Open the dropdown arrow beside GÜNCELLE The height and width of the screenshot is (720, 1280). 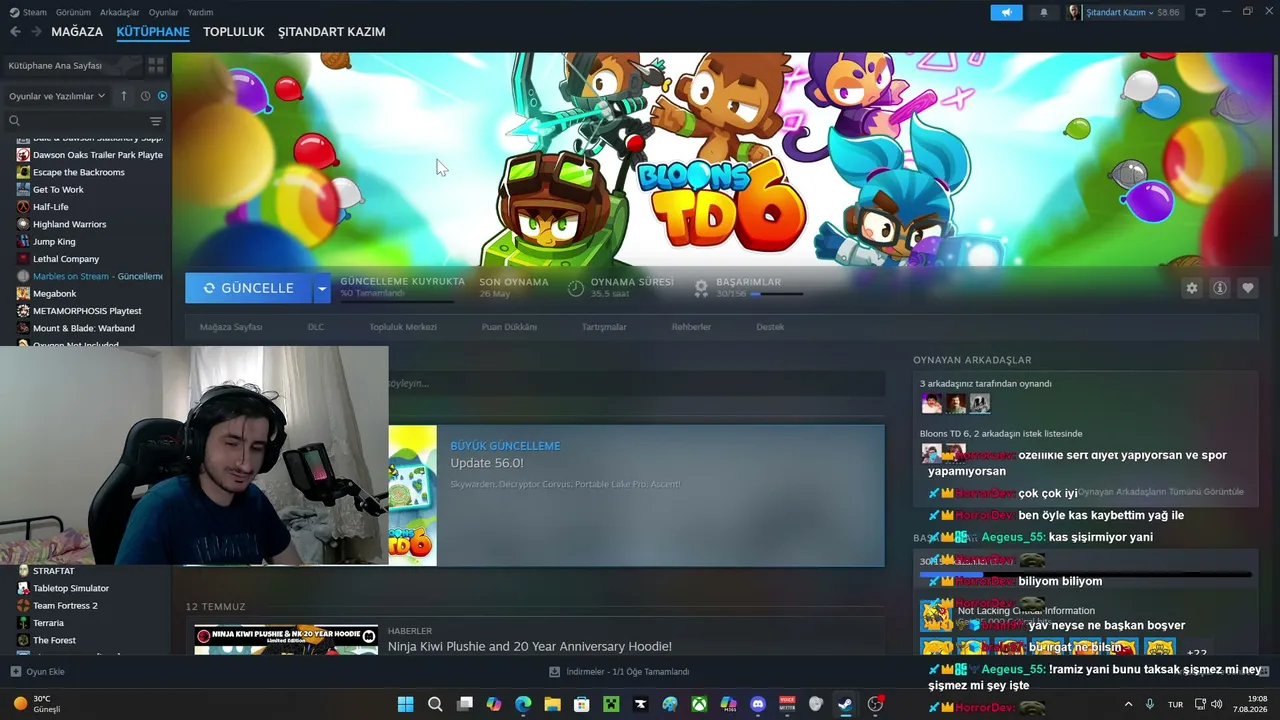322,288
